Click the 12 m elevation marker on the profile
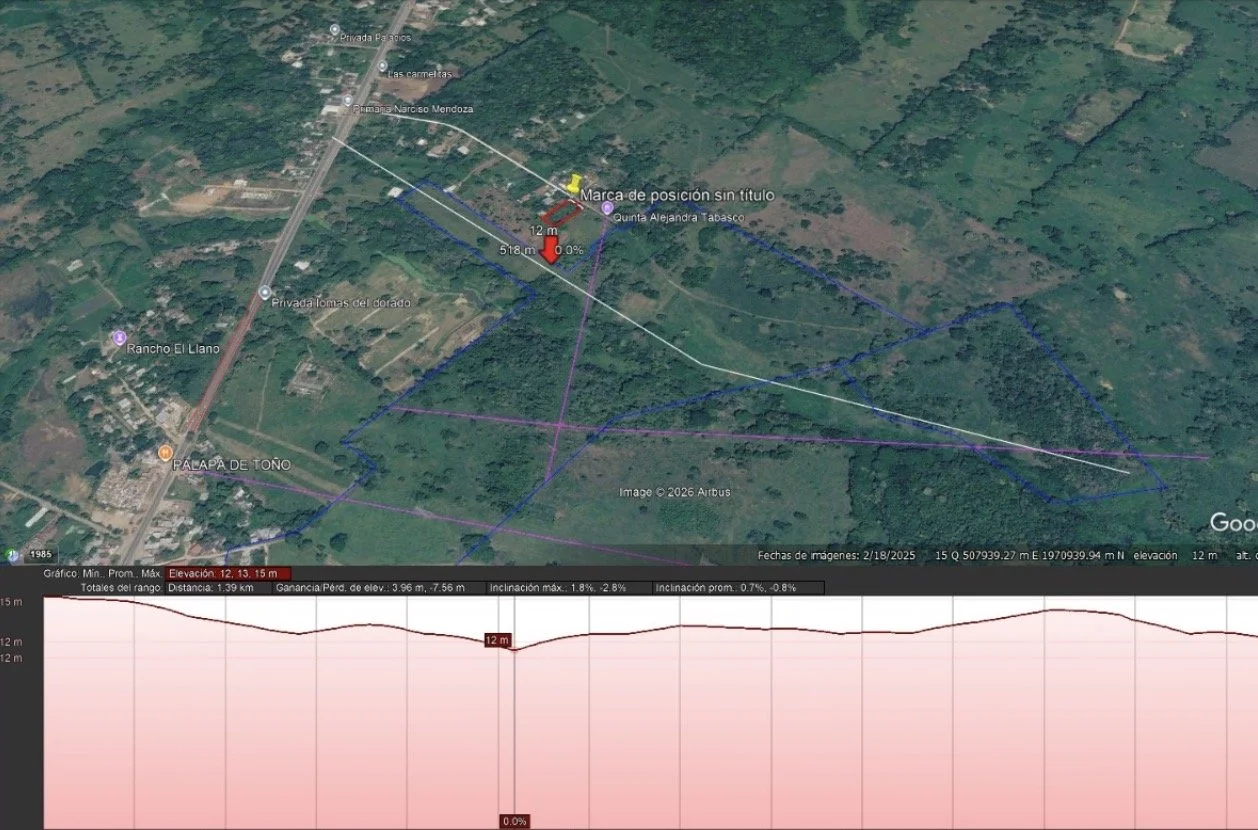1258x830 pixels. 497,640
